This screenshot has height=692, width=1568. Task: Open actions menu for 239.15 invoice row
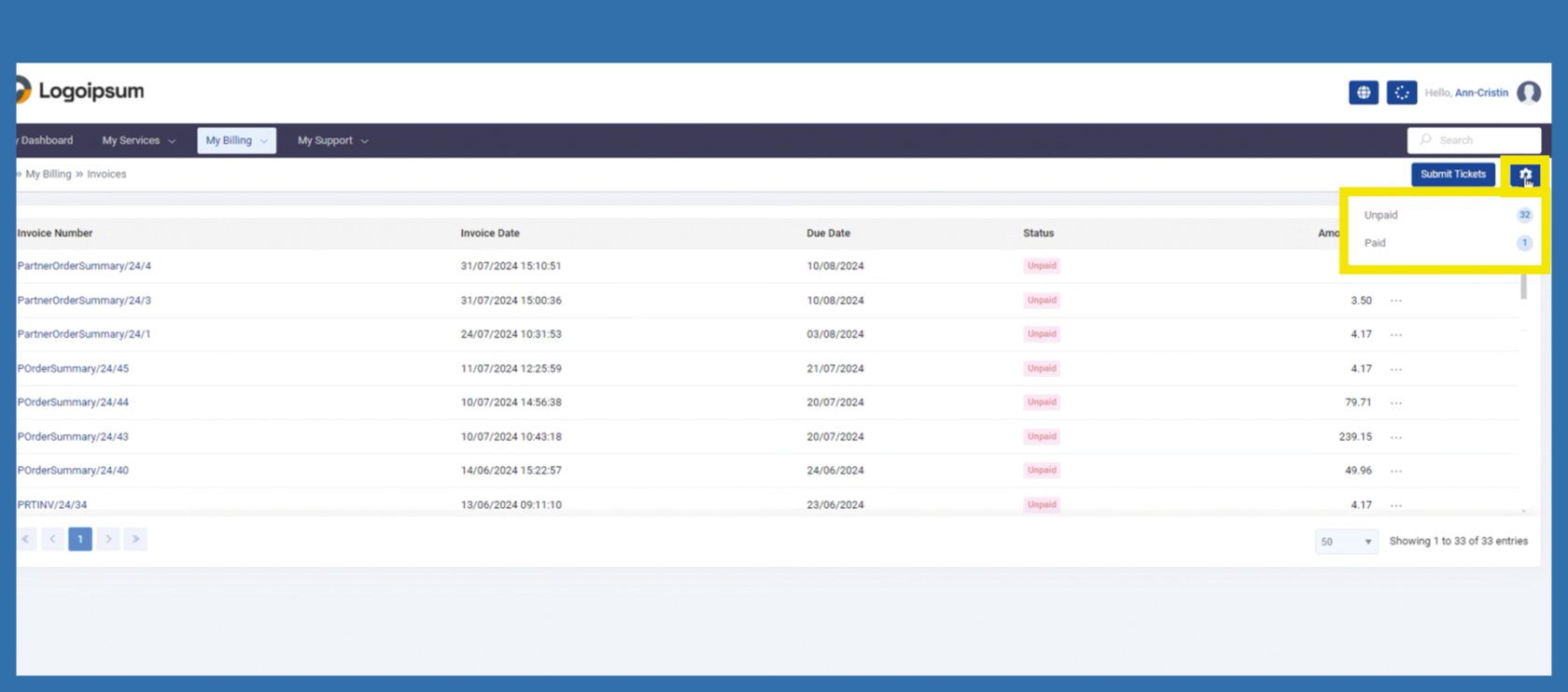click(1396, 437)
